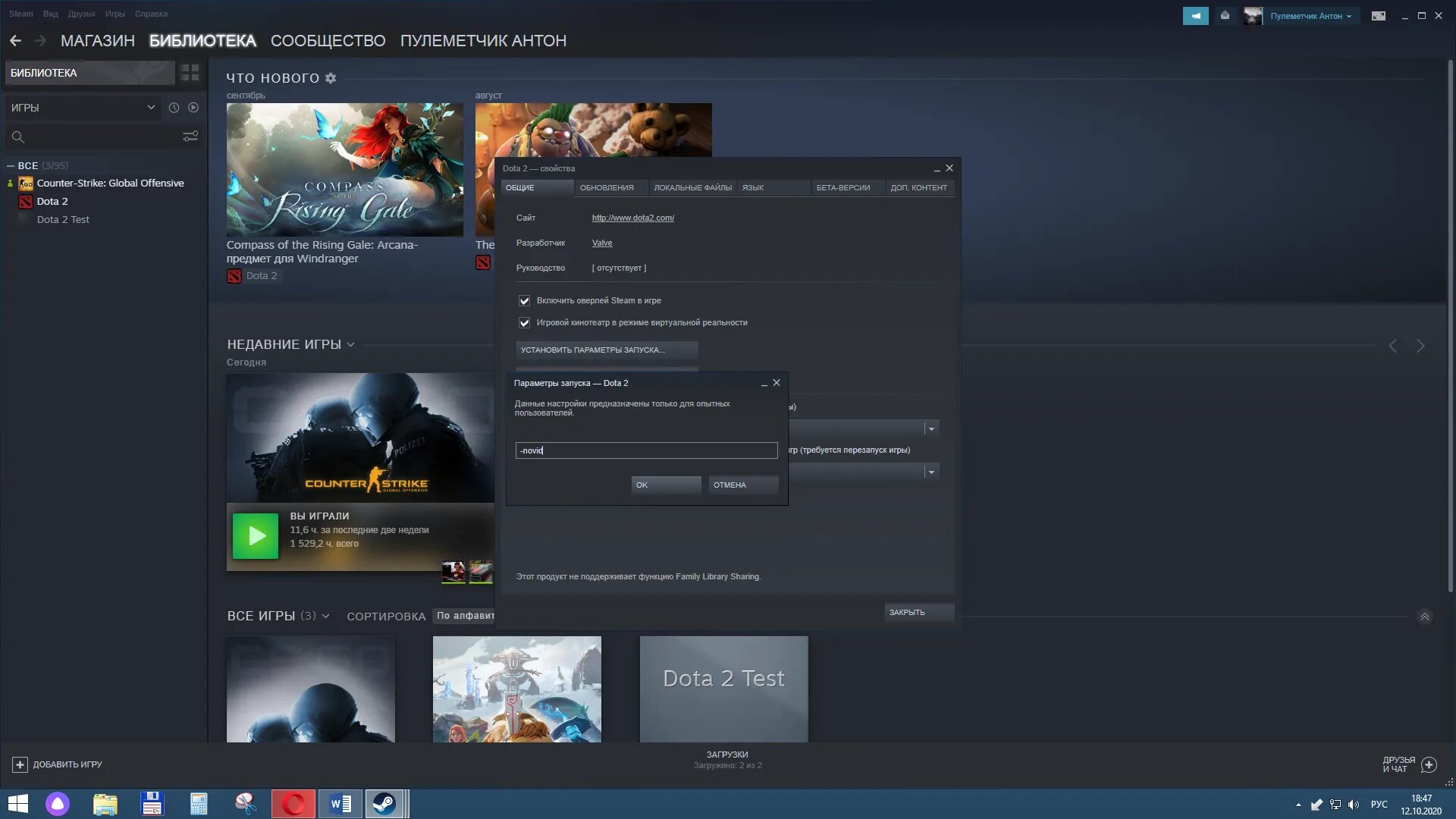Open friends and chat plus icon
Screen dimensions: 1456x819
click(x=1429, y=764)
